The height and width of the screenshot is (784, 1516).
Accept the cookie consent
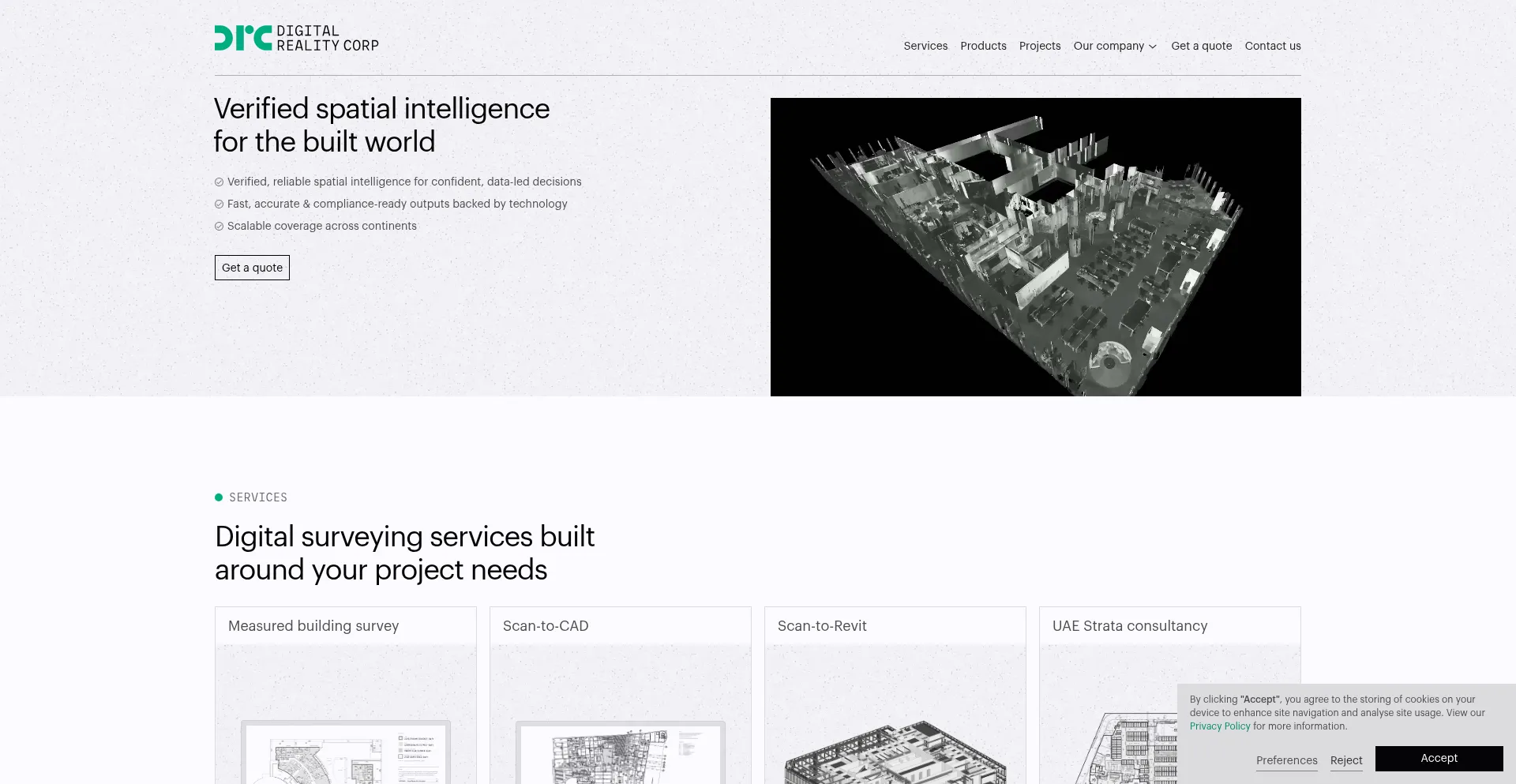pyautogui.click(x=1439, y=758)
